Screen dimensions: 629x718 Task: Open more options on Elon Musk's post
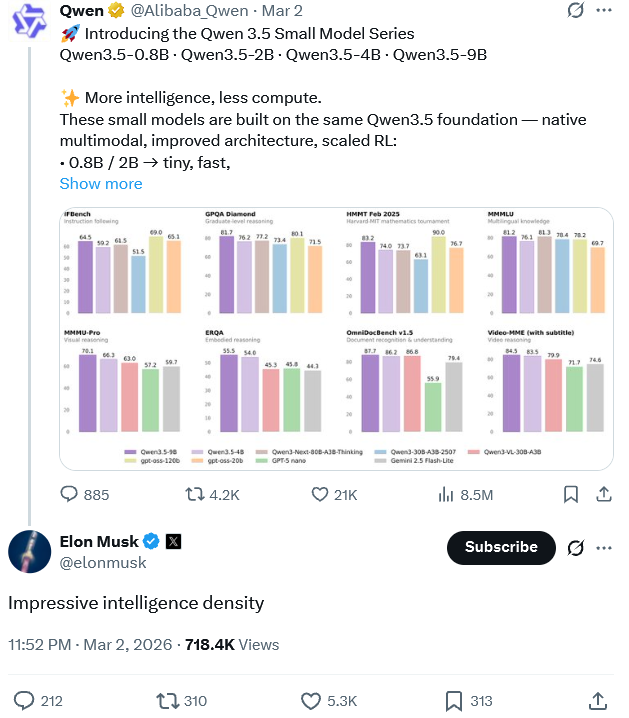[x=604, y=547]
